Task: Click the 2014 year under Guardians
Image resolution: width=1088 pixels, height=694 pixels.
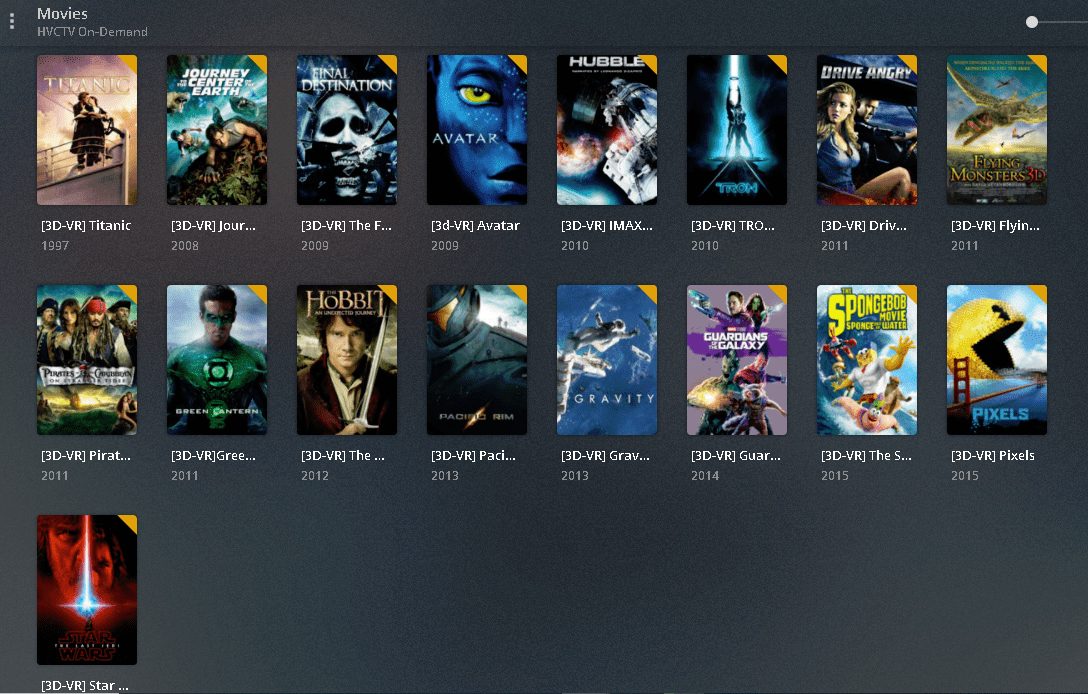Action: click(x=705, y=476)
